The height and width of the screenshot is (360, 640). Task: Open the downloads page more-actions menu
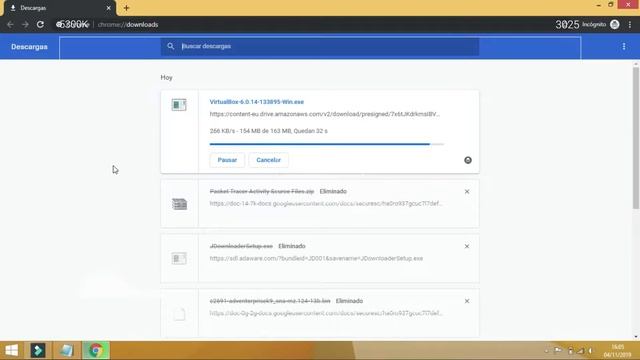click(x=624, y=47)
